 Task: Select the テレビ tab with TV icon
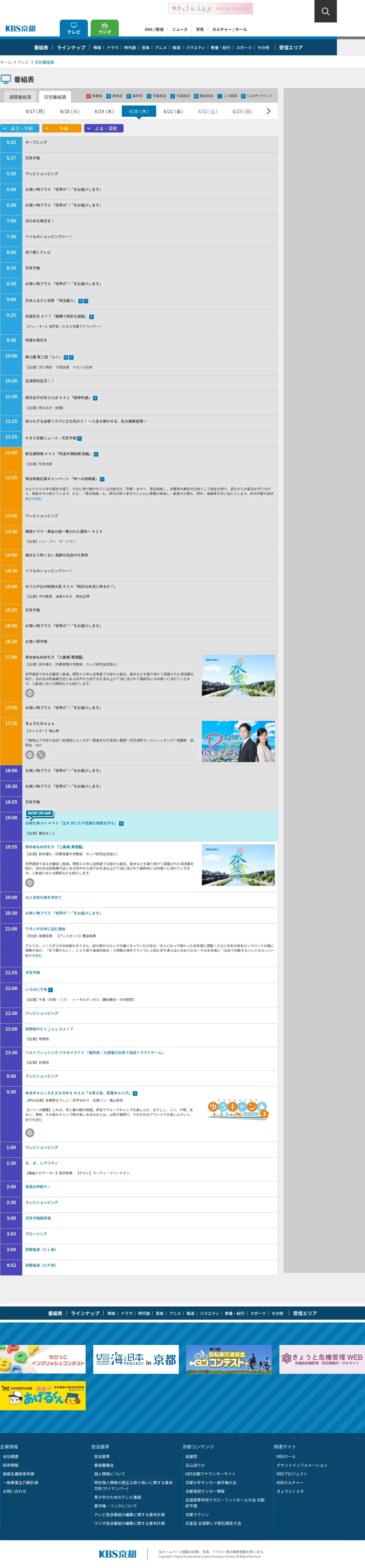74,28
